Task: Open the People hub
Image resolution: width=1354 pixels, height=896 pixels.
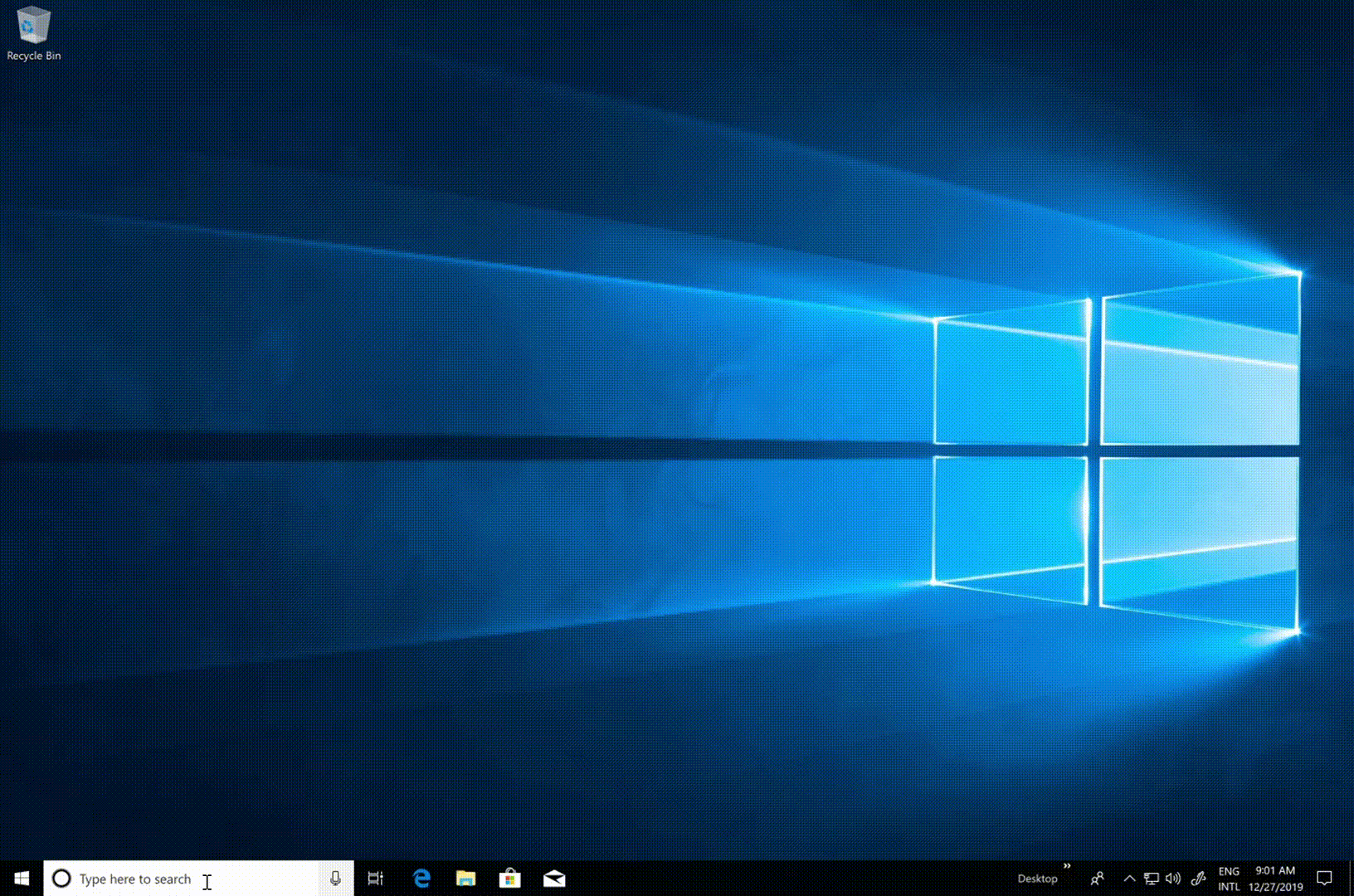Action: pyautogui.click(x=1097, y=878)
